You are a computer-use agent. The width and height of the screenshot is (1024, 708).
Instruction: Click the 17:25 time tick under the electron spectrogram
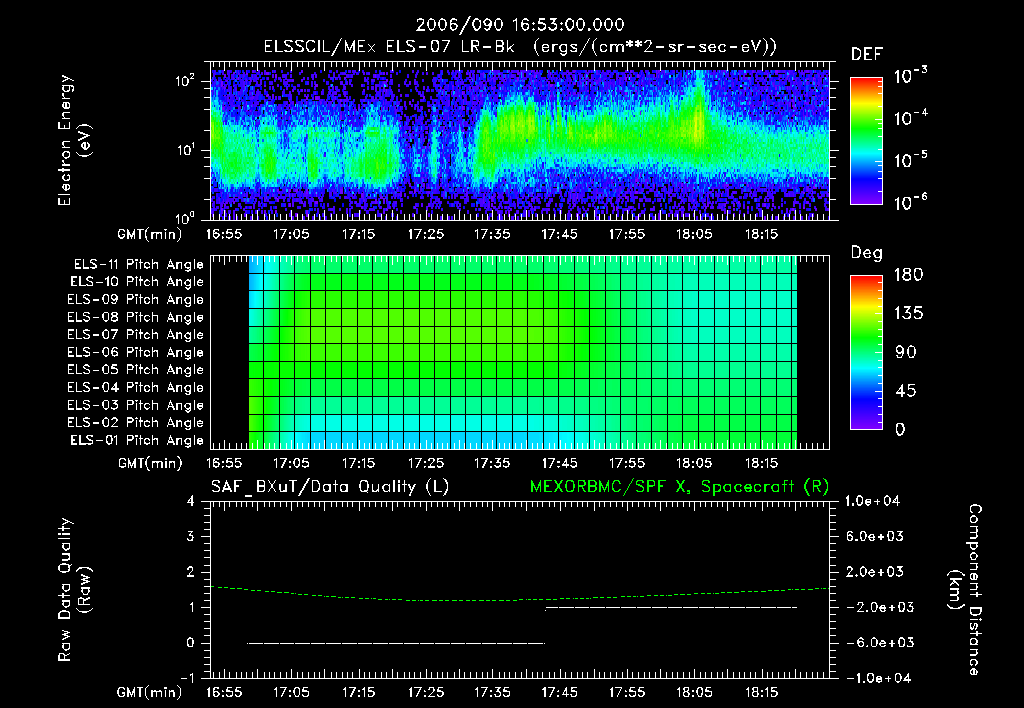click(x=426, y=234)
